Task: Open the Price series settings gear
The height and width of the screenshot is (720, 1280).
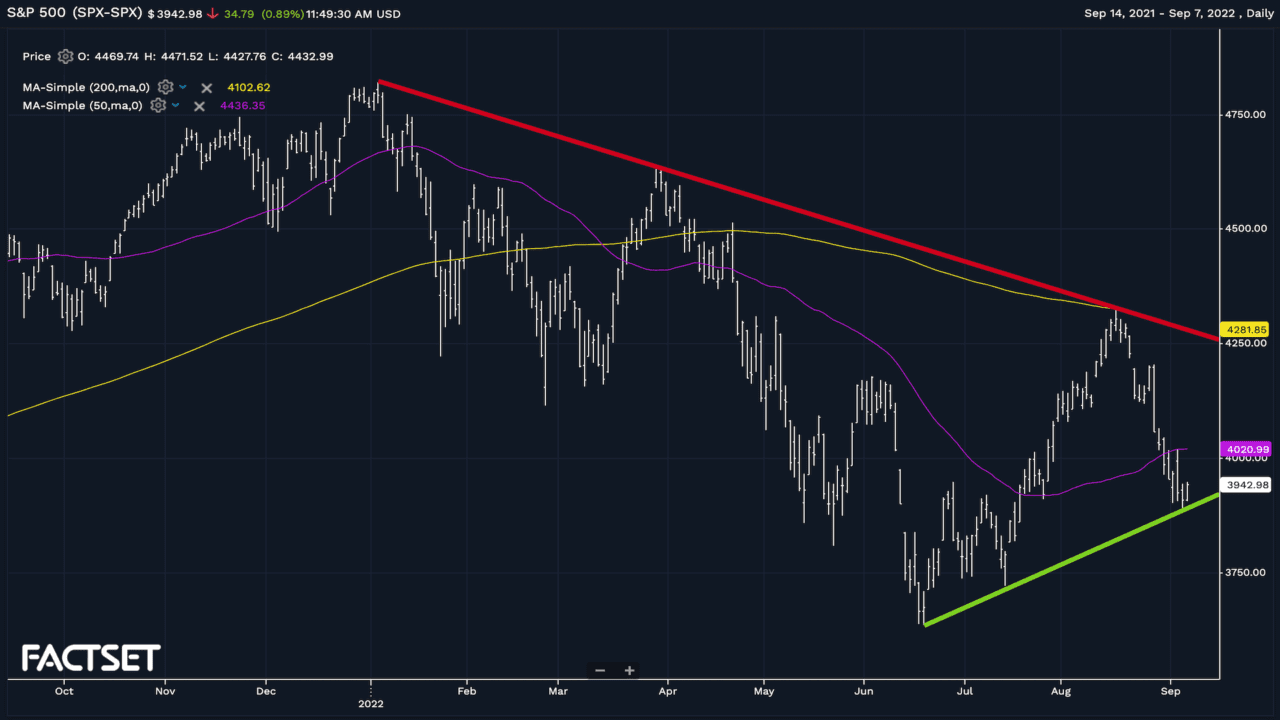Action: tap(66, 57)
